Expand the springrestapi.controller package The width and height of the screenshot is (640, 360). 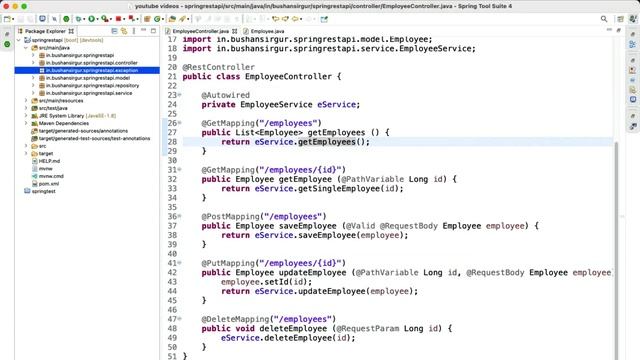(33, 63)
